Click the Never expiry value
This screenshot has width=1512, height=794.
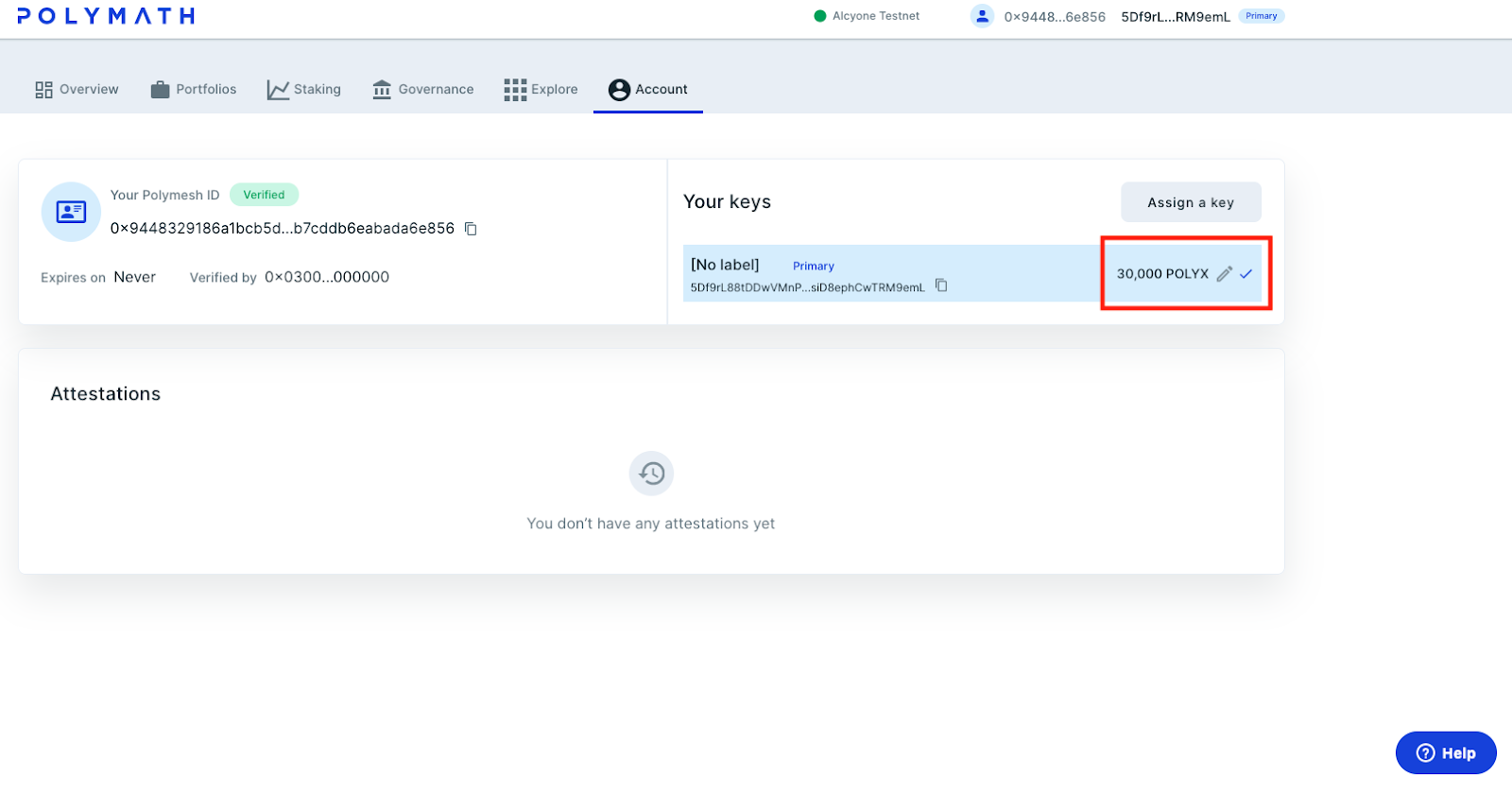tap(135, 277)
